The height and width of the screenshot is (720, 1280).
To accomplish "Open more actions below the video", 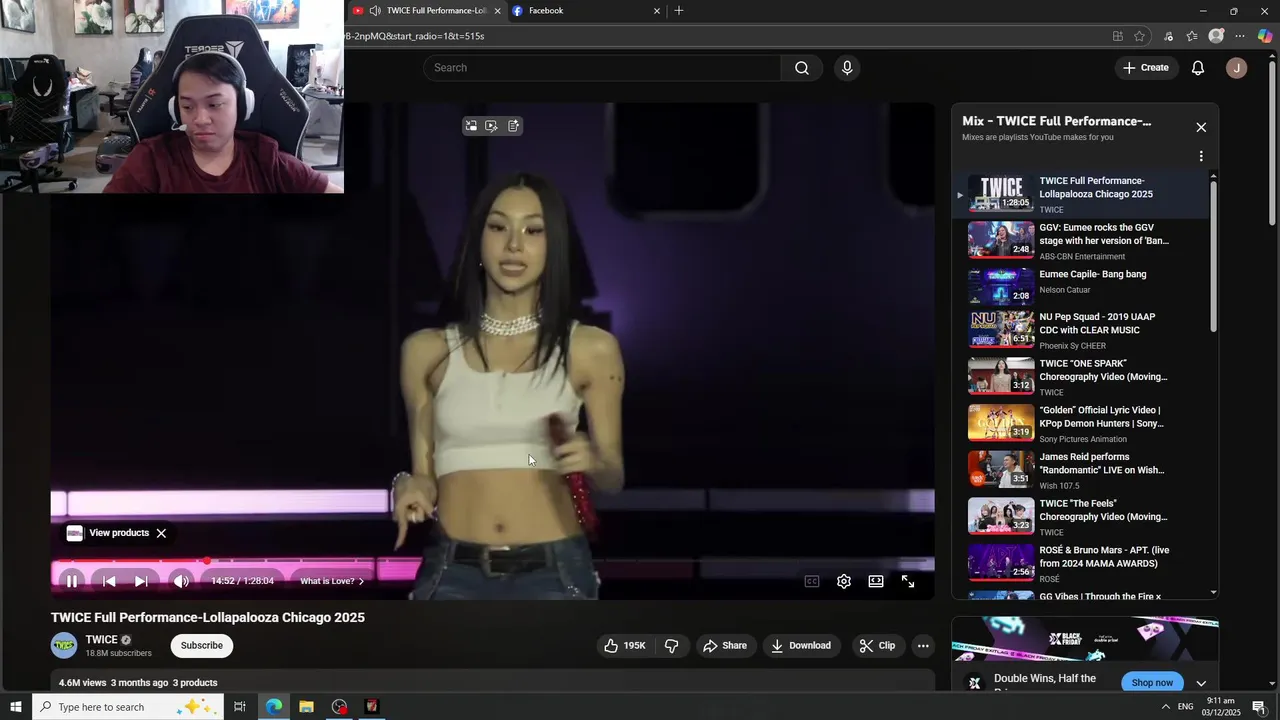I will [923, 646].
